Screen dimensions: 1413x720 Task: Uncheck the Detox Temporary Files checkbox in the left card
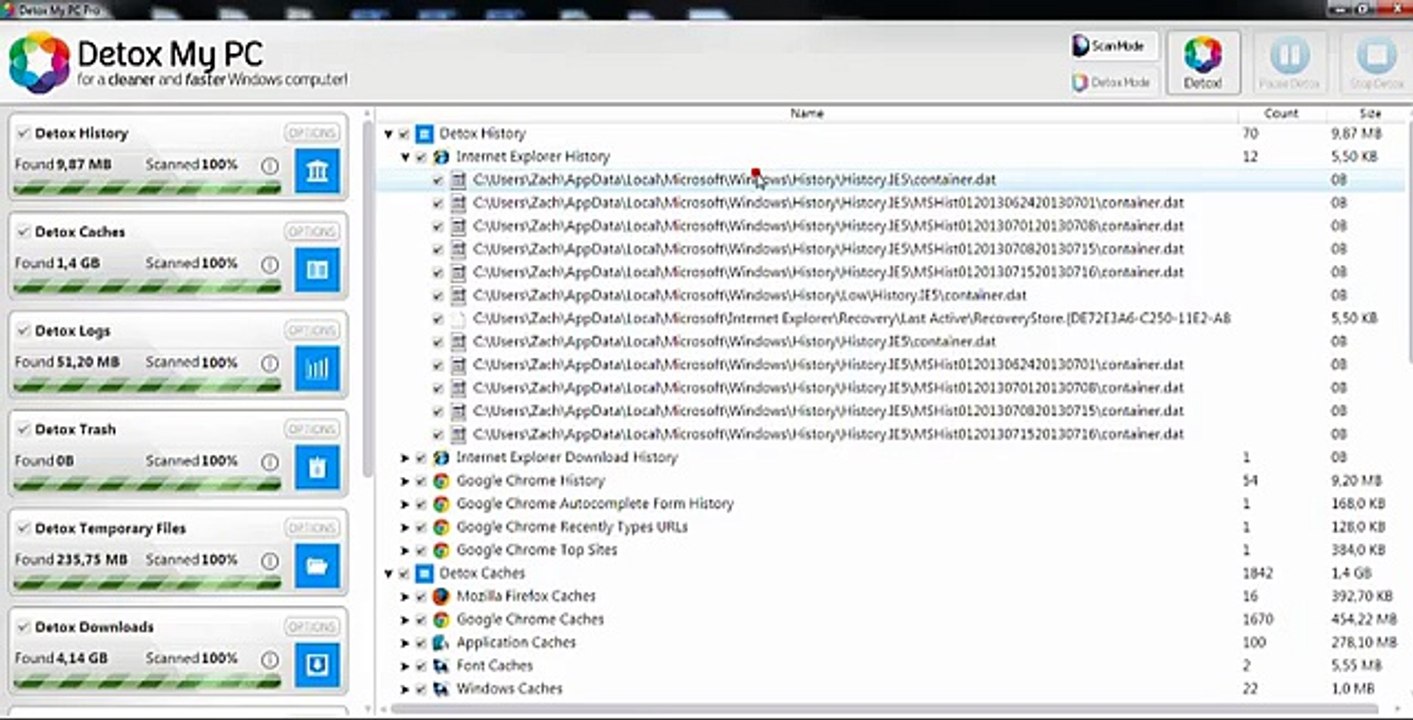(x=23, y=528)
